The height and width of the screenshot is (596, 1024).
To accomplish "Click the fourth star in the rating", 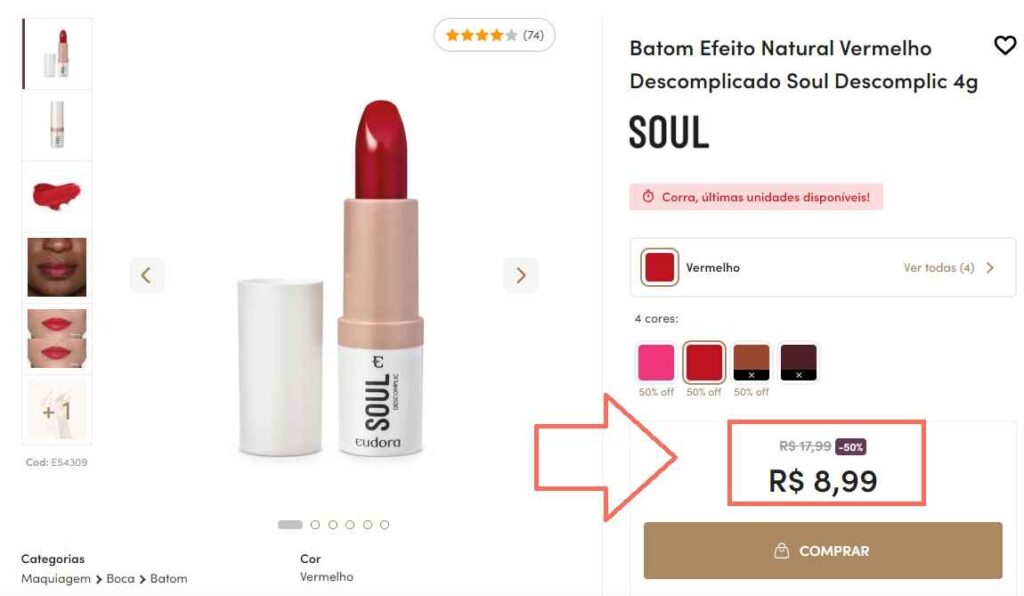I will [x=496, y=34].
